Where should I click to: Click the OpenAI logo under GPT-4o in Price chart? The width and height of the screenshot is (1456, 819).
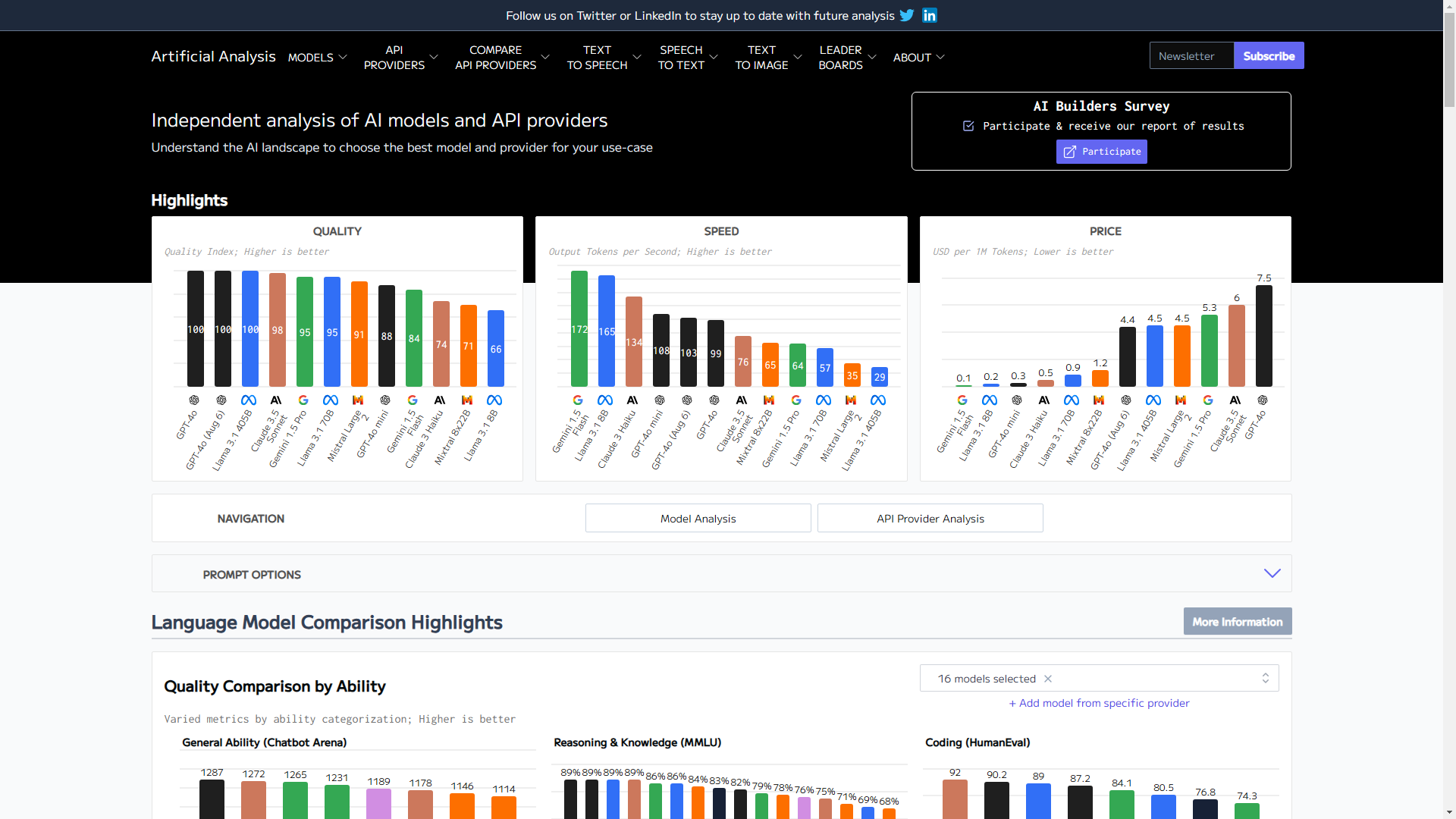(1263, 400)
